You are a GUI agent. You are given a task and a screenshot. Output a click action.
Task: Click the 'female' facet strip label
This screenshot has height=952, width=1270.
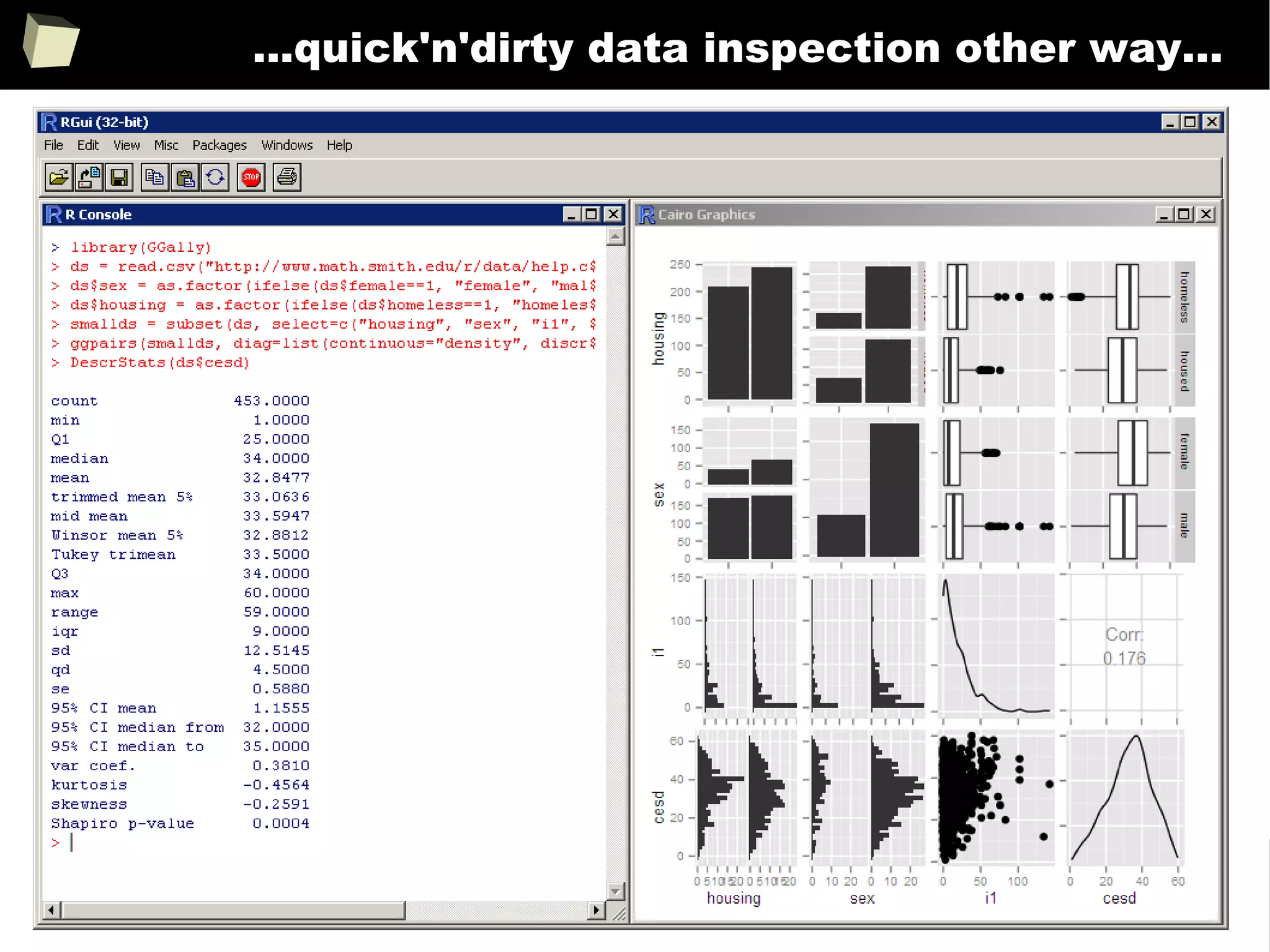pyautogui.click(x=1184, y=452)
